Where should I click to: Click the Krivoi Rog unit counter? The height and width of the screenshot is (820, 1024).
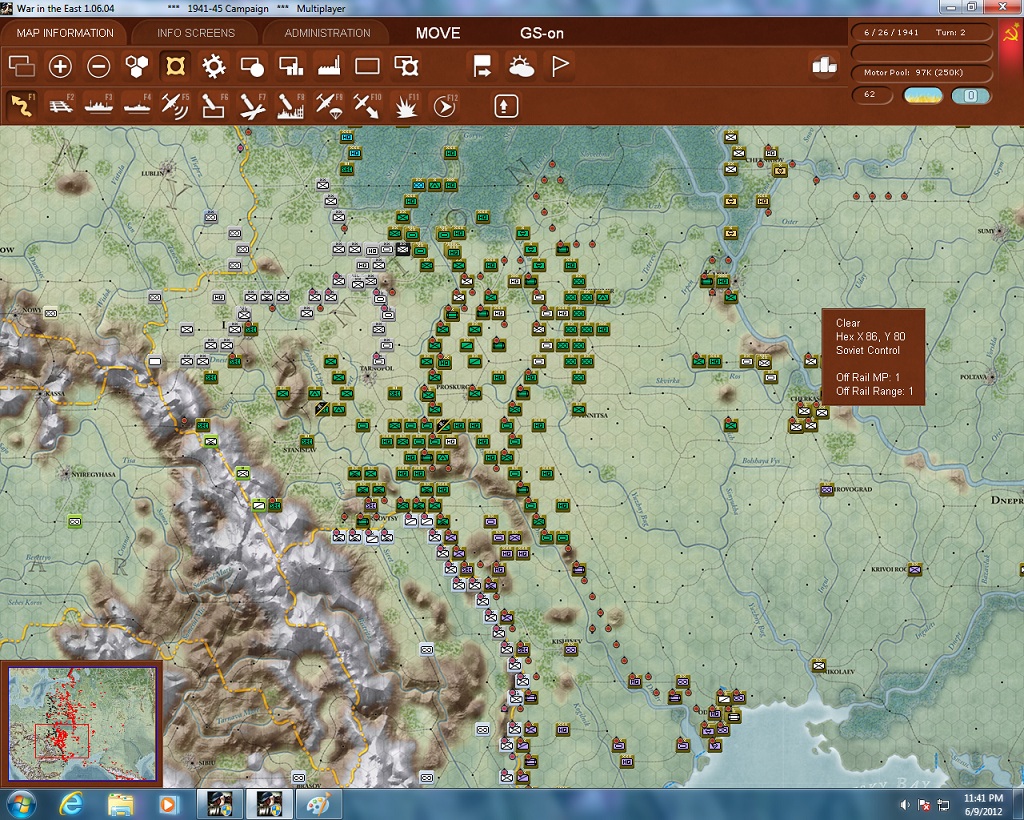[x=916, y=569]
